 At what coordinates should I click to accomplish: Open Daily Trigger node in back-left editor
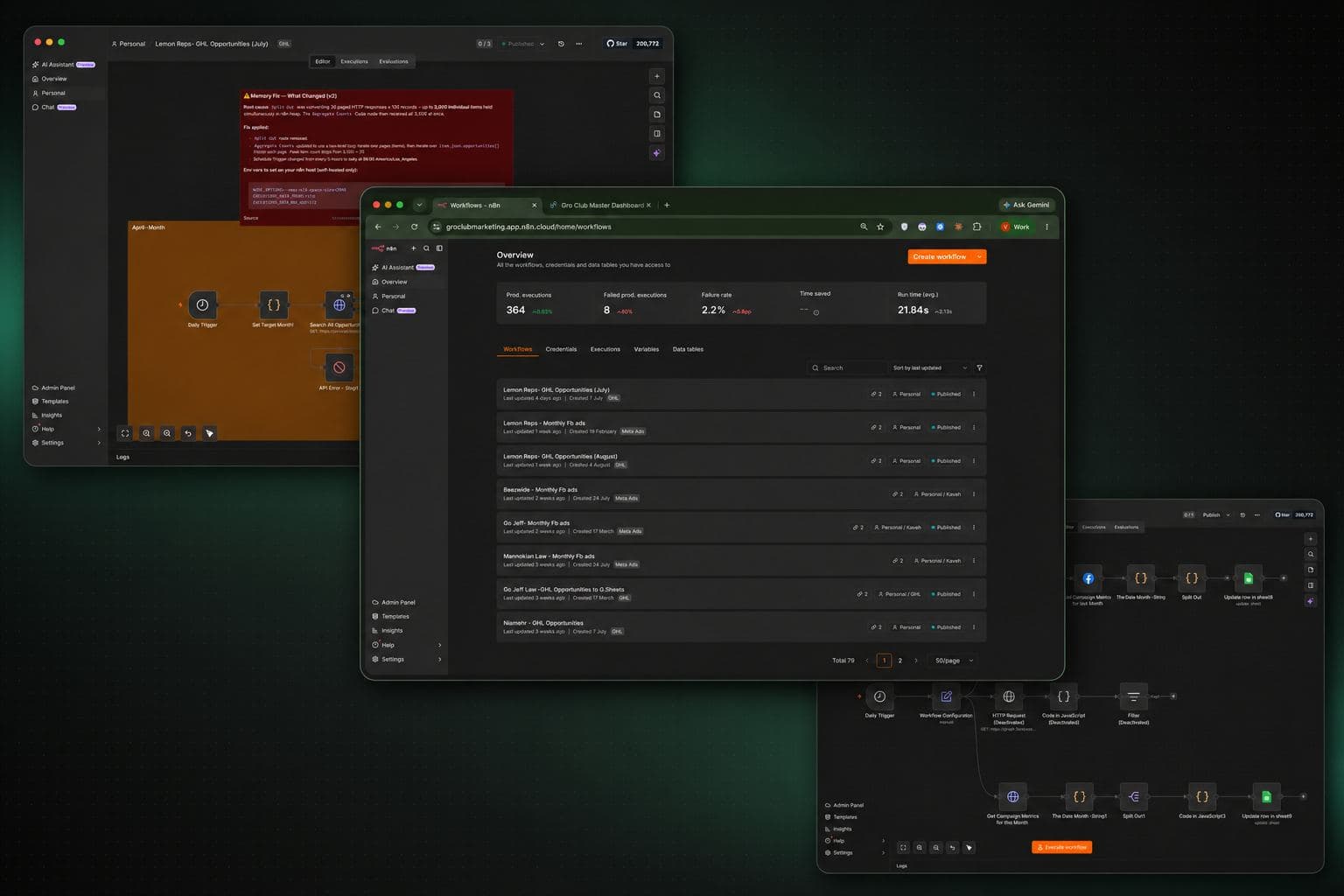pyautogui.click(x=202, y=305)
